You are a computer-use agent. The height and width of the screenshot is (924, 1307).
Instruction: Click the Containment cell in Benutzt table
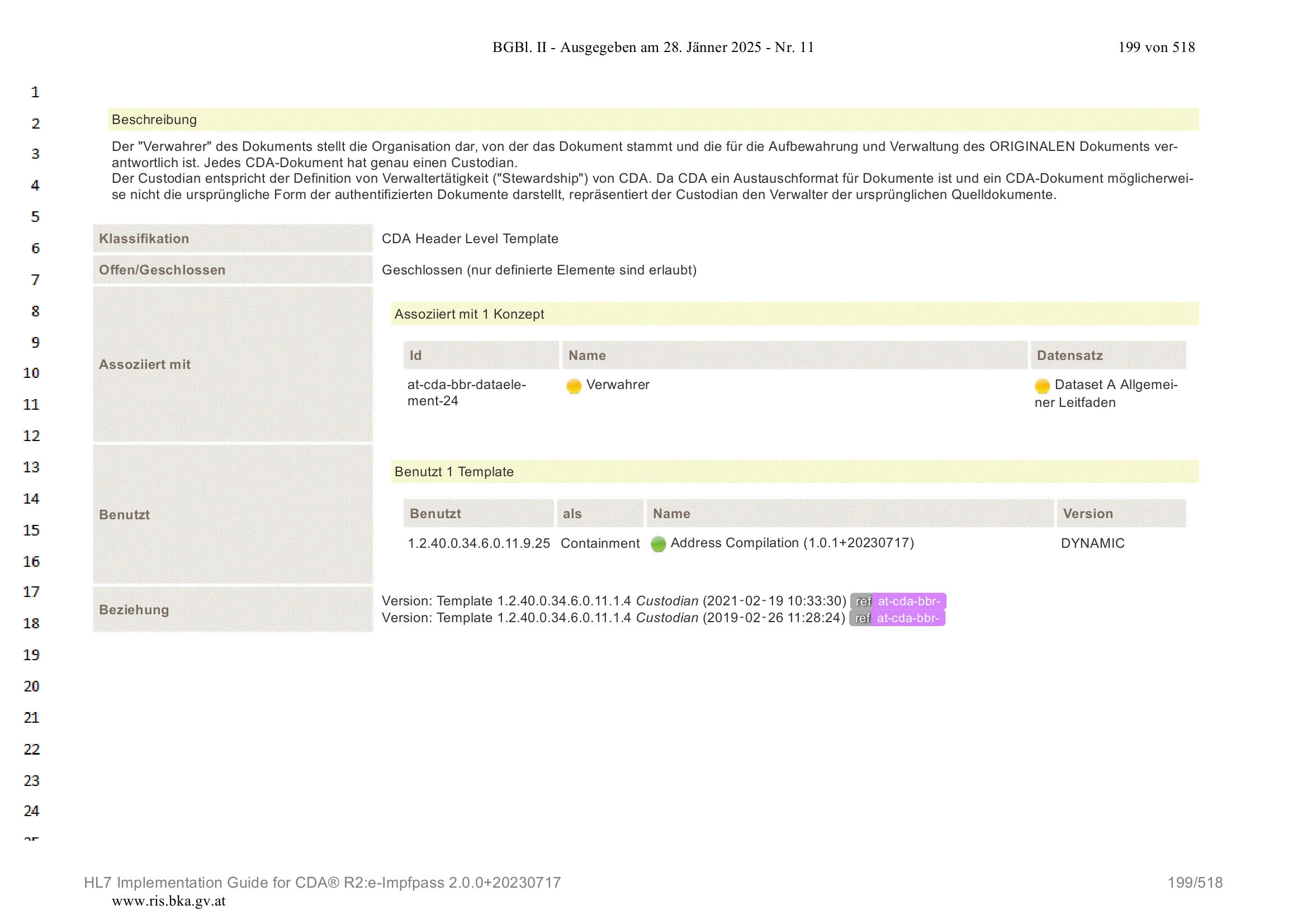coord(600,543)
